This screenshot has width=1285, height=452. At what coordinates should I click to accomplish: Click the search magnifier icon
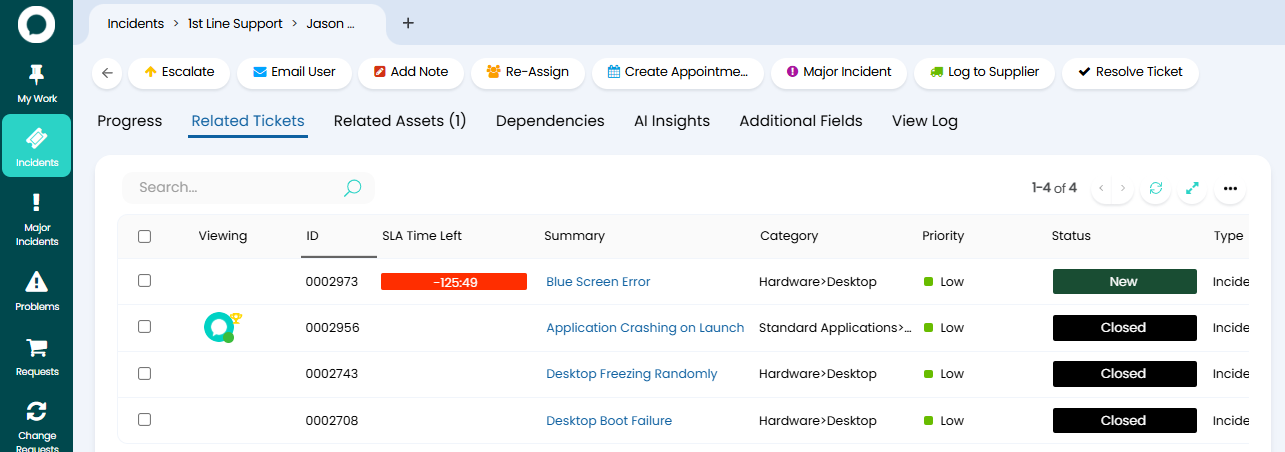[x=352, y=188]
